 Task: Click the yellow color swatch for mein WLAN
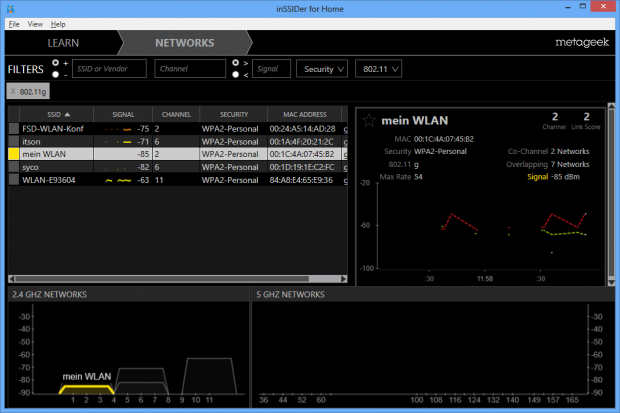click(14, 155)
